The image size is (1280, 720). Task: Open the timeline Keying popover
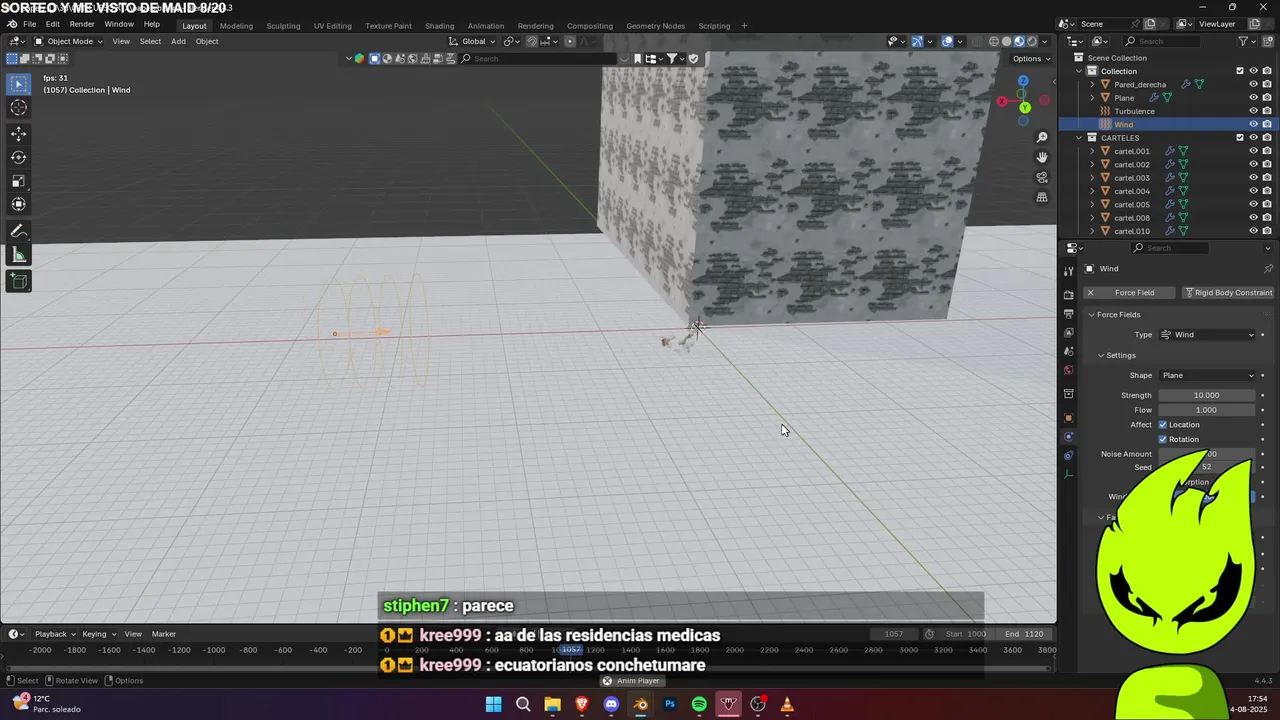pyautogui.click(x=99, y=634)
